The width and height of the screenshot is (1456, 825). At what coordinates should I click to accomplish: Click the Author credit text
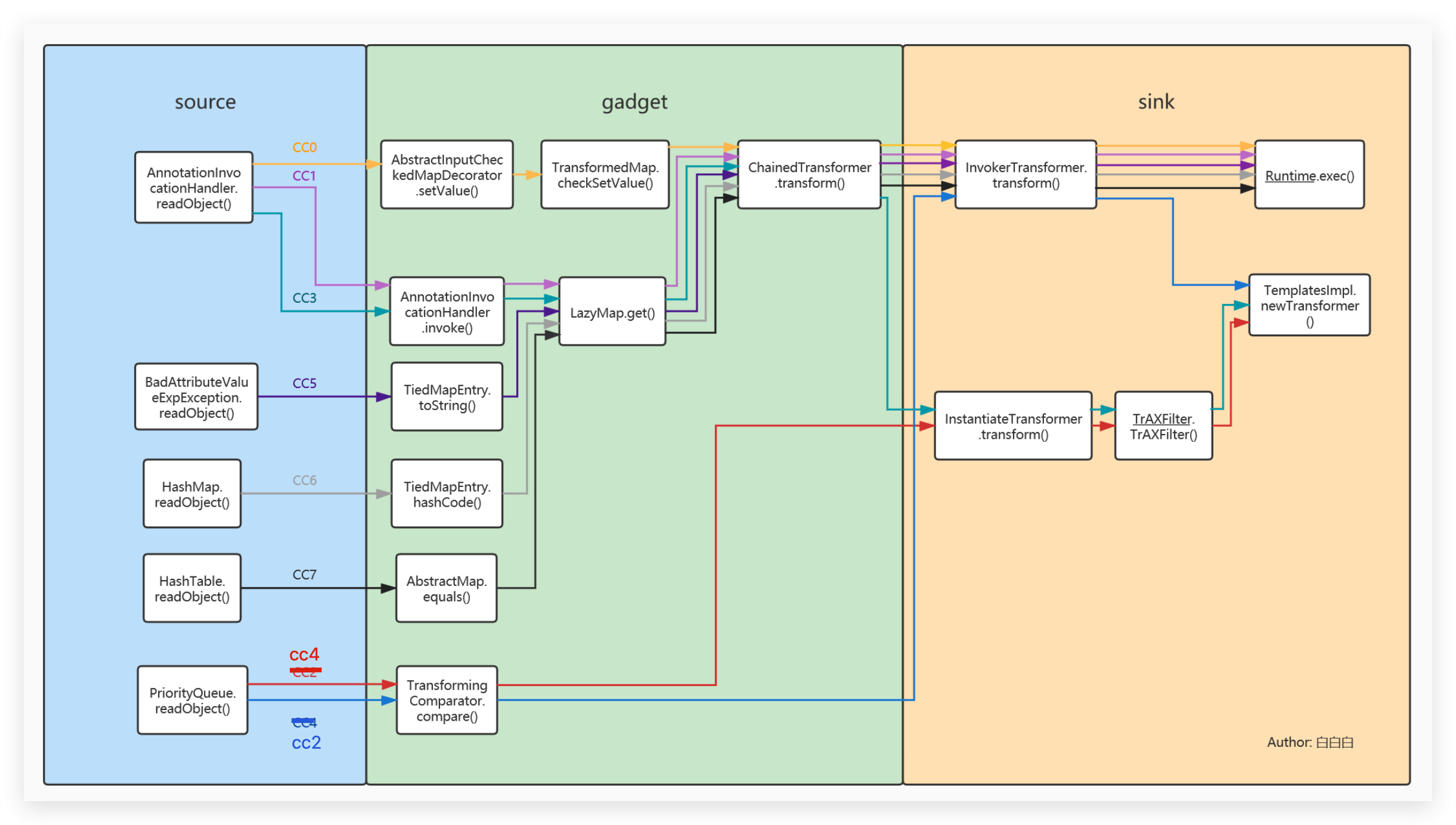pyautogui.click(x=1310, y=742)
